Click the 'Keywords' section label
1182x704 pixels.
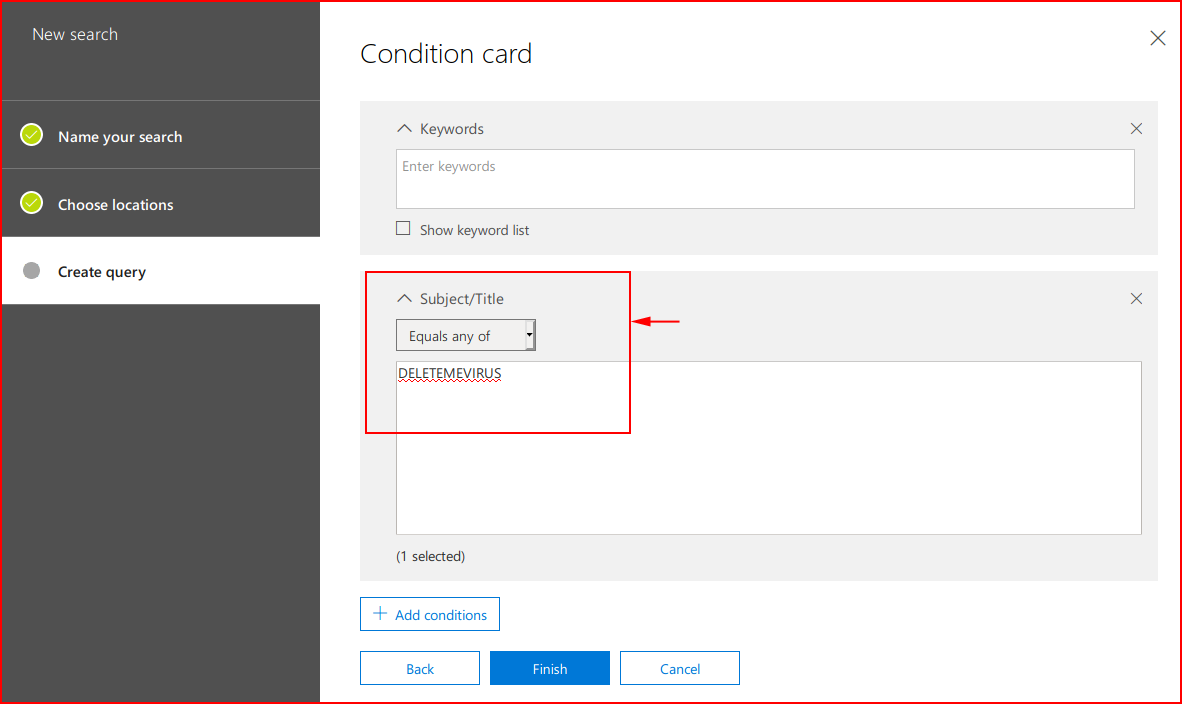[x=452, y=129]
